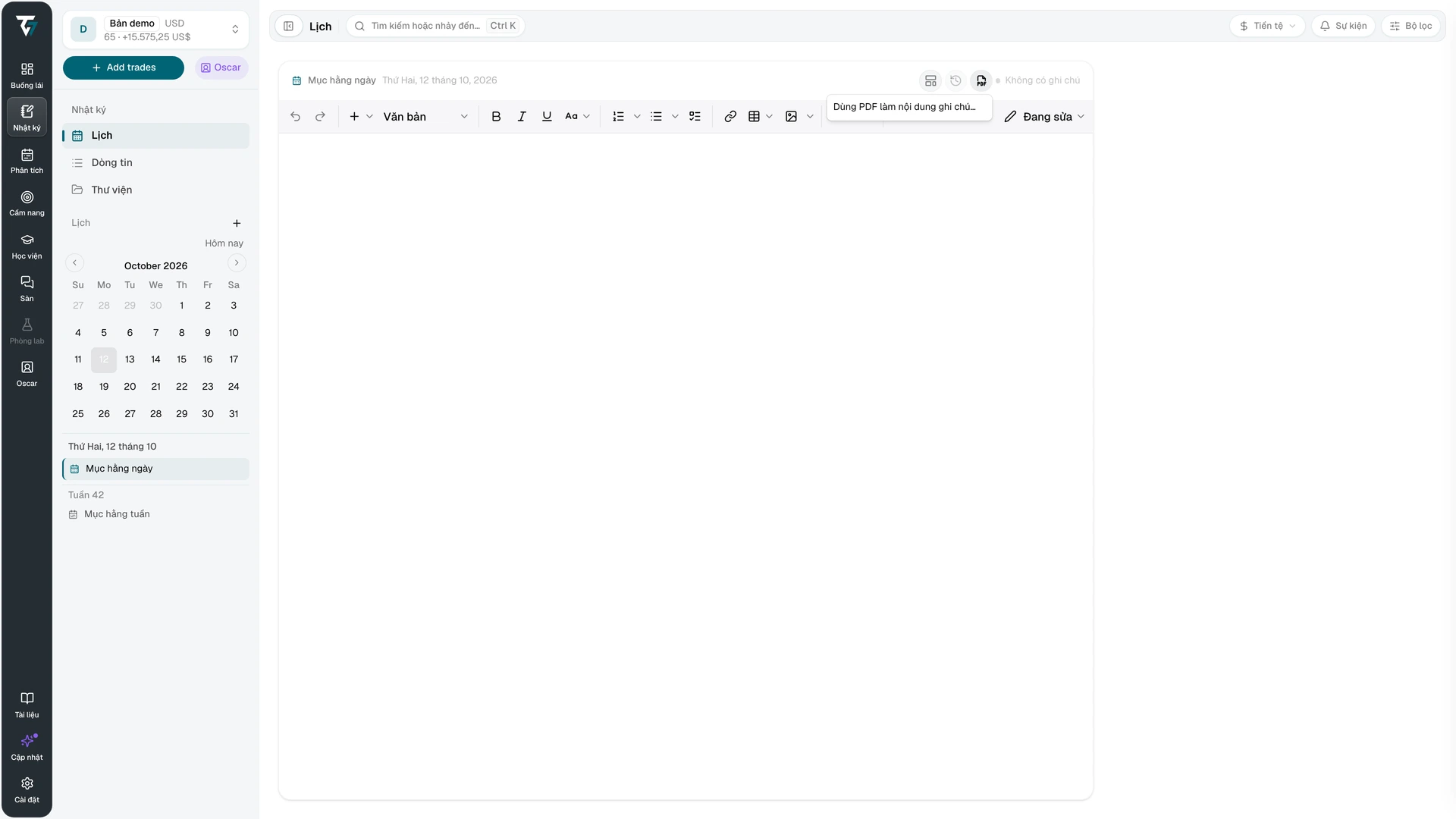Expand the Văn bản text style dropdown

coord(425,116)
